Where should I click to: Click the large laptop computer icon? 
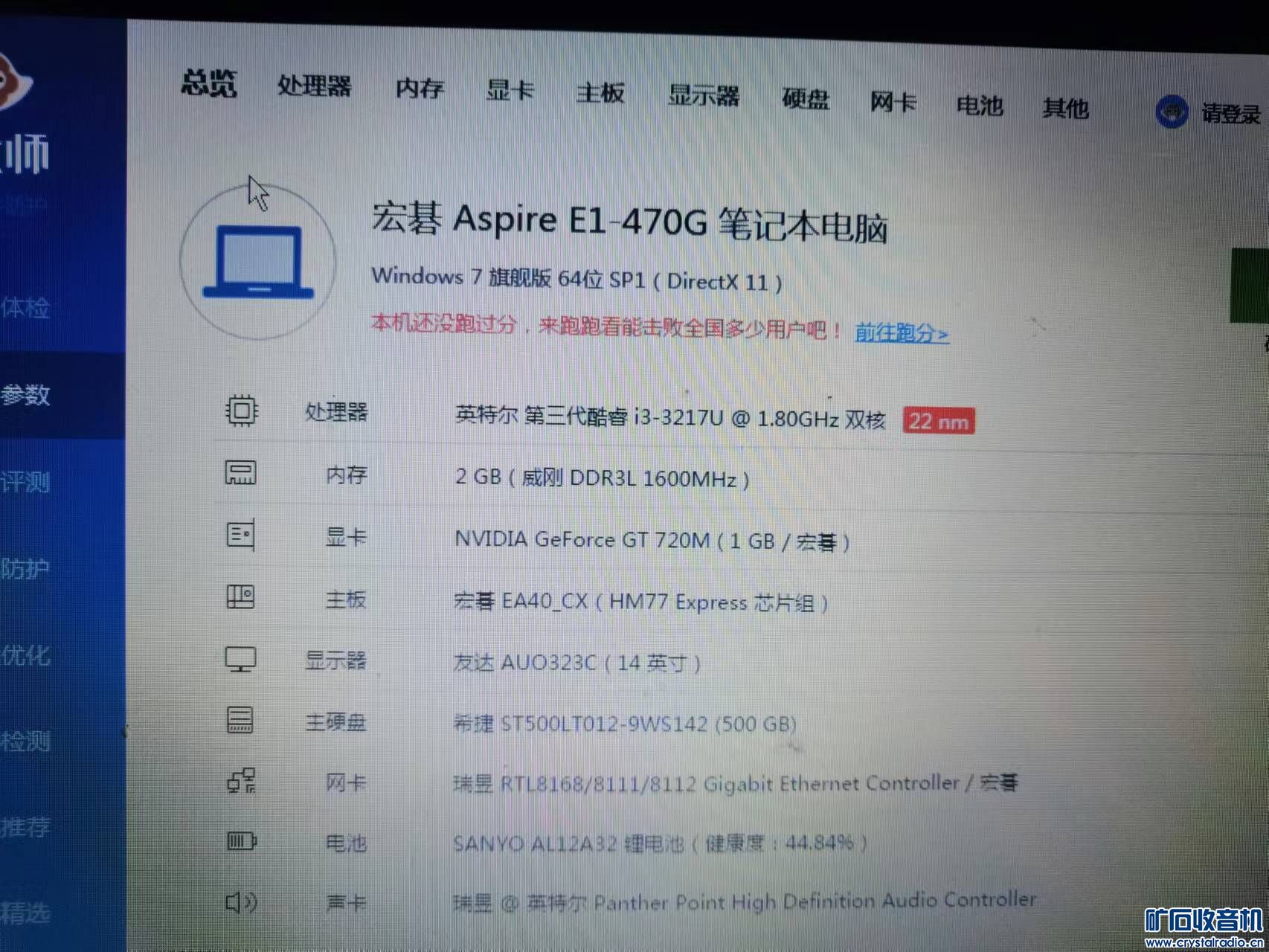coord(258,262)
